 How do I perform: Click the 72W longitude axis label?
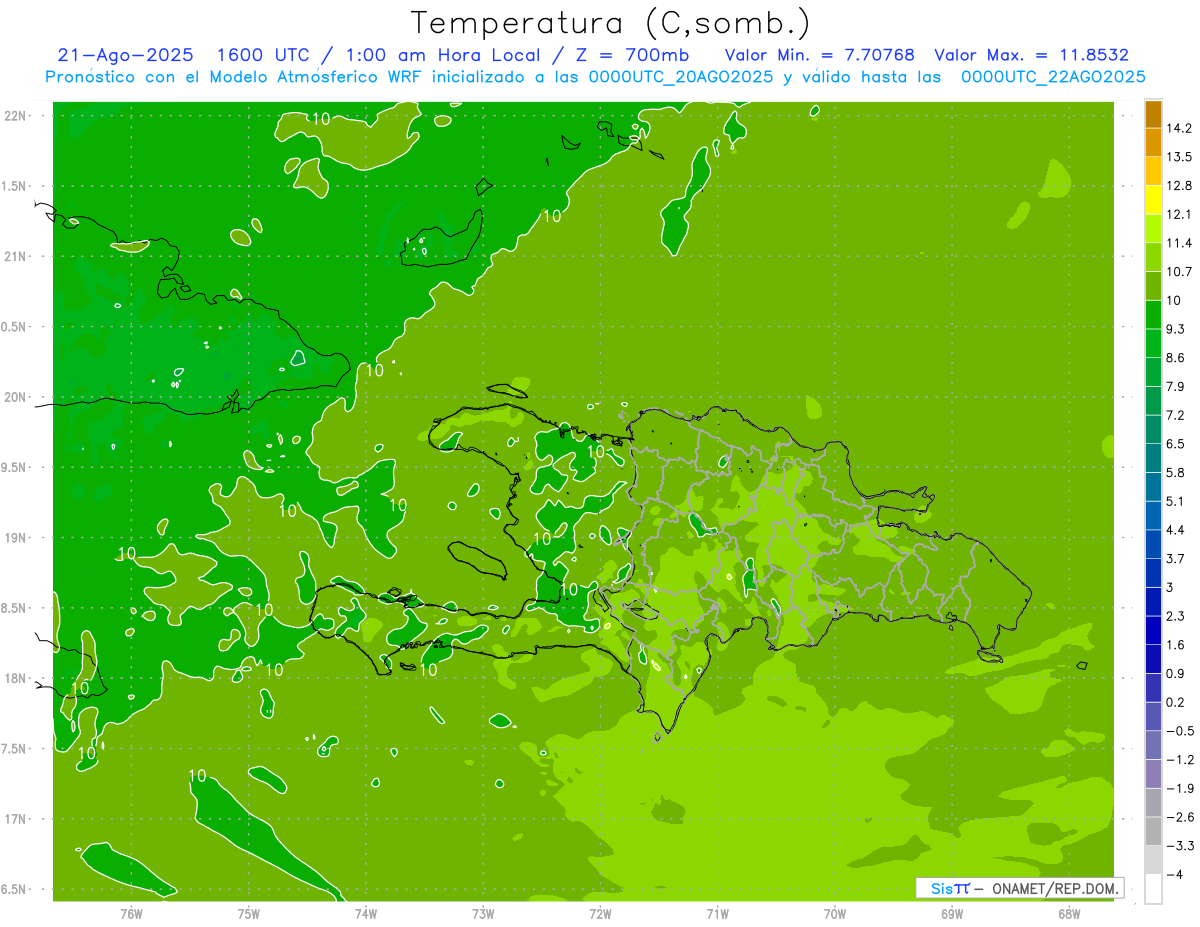click(600, 913)
